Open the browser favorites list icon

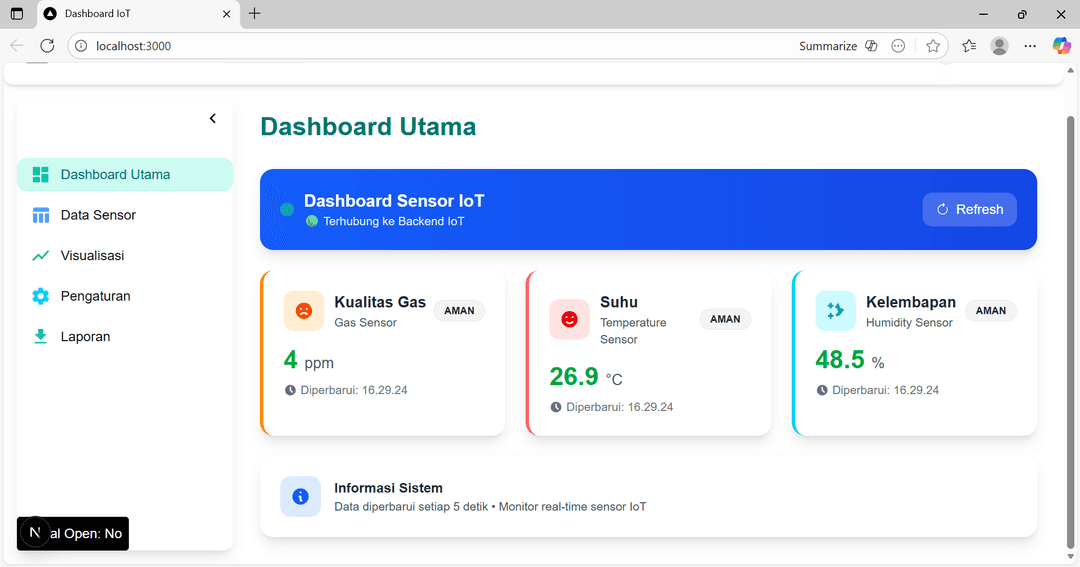tap(969, 46)
